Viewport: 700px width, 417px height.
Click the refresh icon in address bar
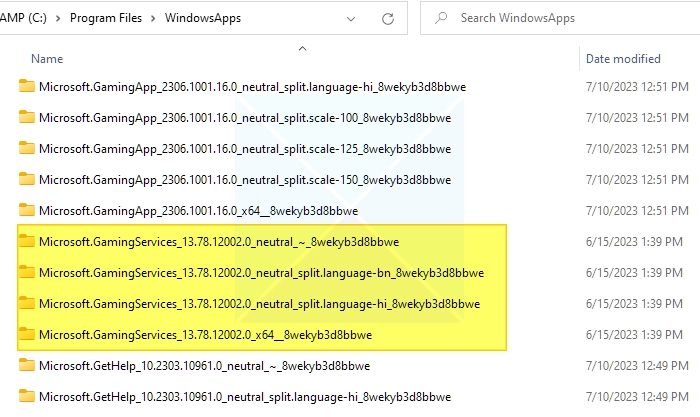[x=388, y=18]
